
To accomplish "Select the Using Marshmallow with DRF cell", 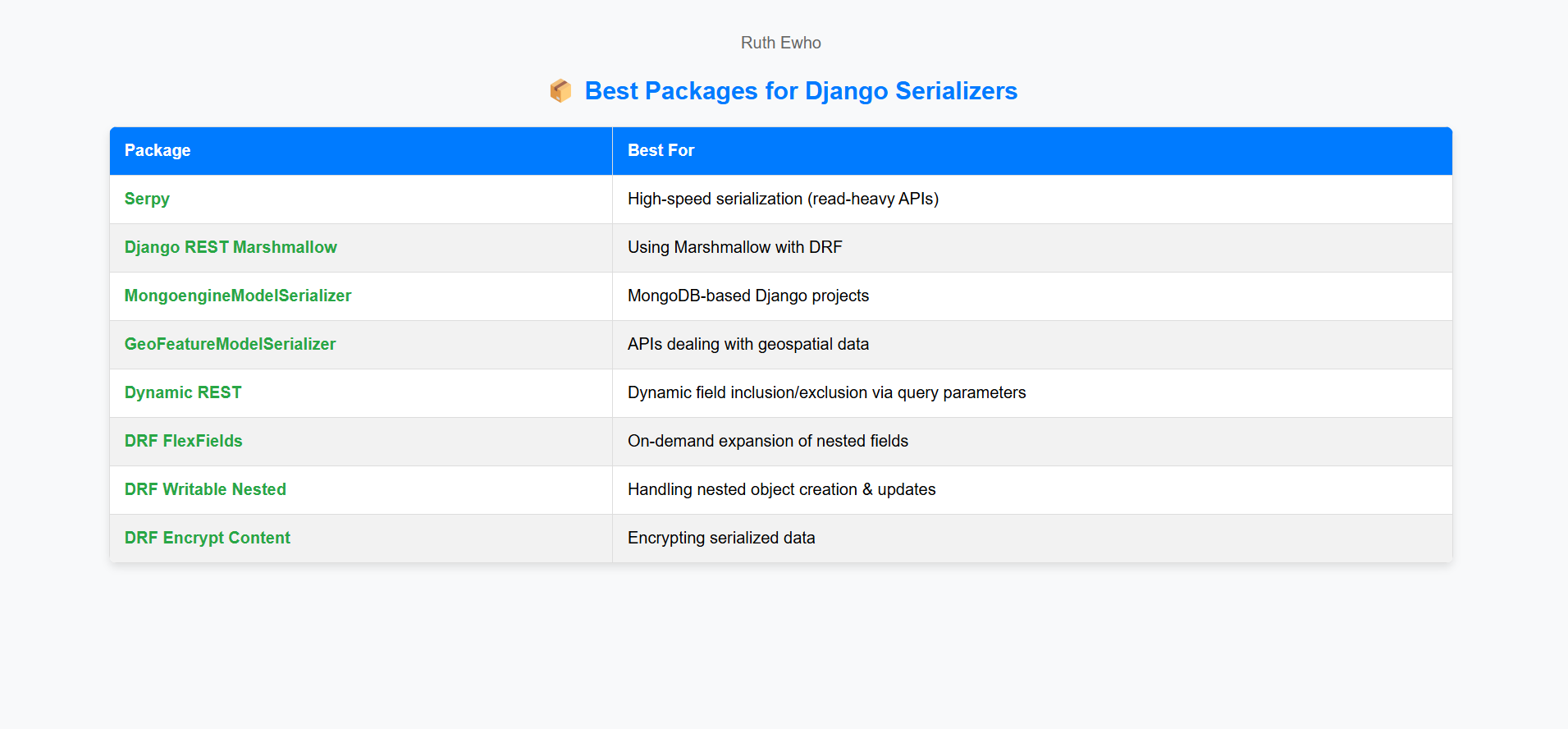I will [1032, 248].
